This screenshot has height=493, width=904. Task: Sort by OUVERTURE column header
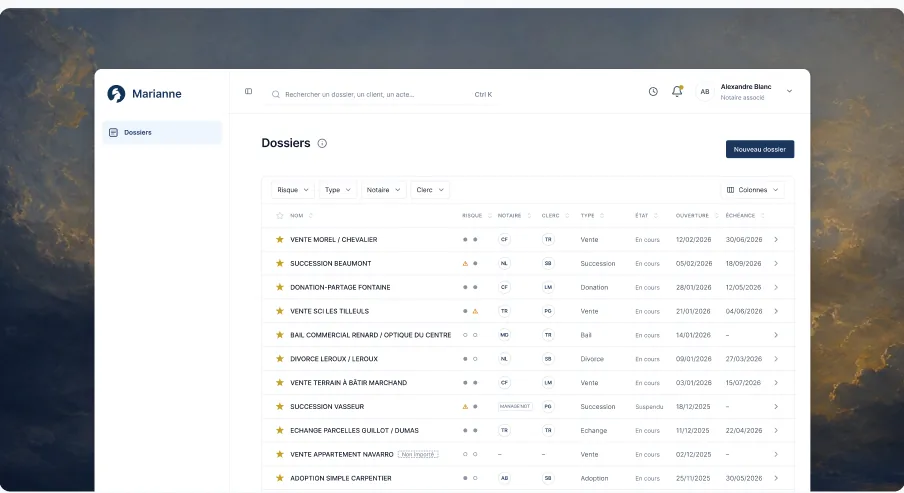[x=697, y=216]
